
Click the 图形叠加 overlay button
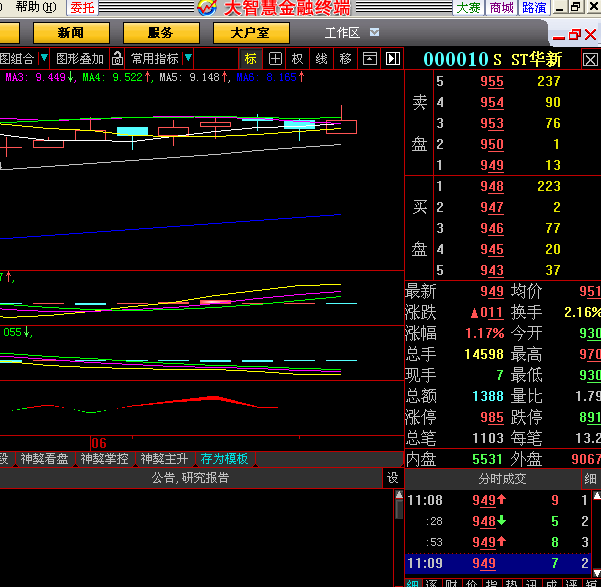(x=80, y=59)
